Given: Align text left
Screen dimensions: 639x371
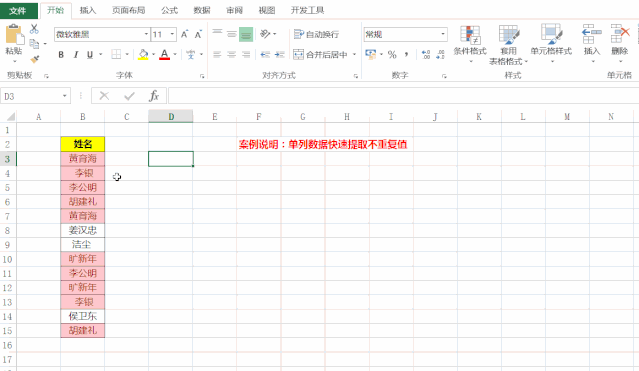Looking at the screenshot, I should point(217,54).
